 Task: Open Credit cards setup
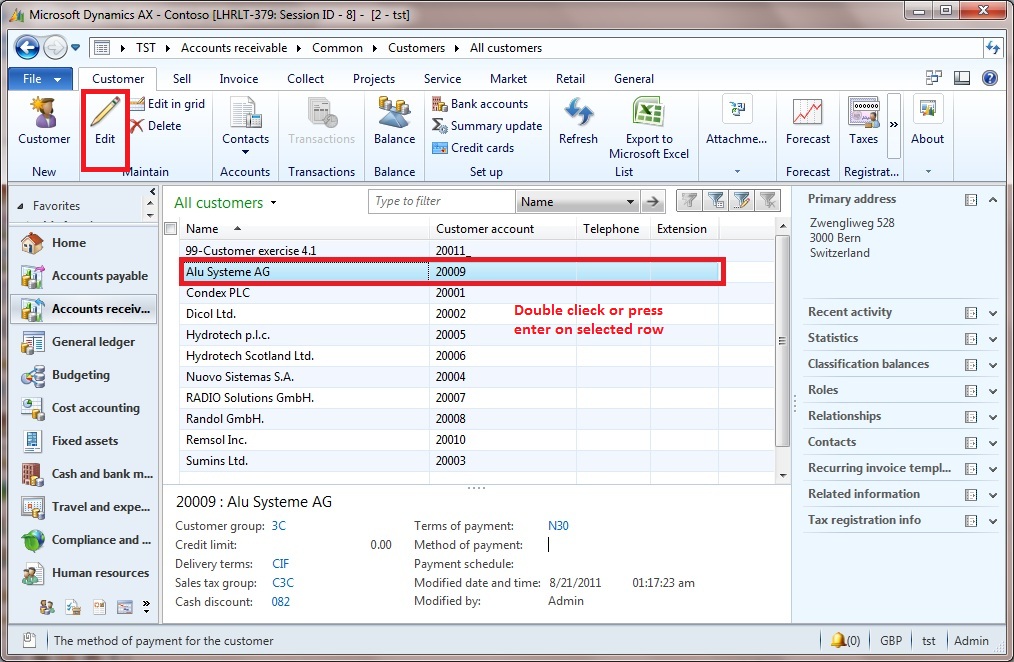[x=473, y=147]
